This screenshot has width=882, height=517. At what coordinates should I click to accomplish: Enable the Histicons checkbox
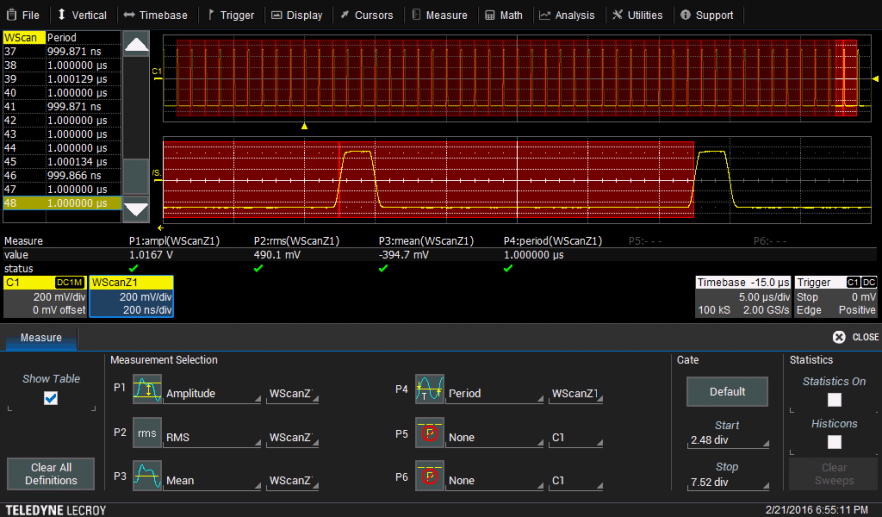834,442
